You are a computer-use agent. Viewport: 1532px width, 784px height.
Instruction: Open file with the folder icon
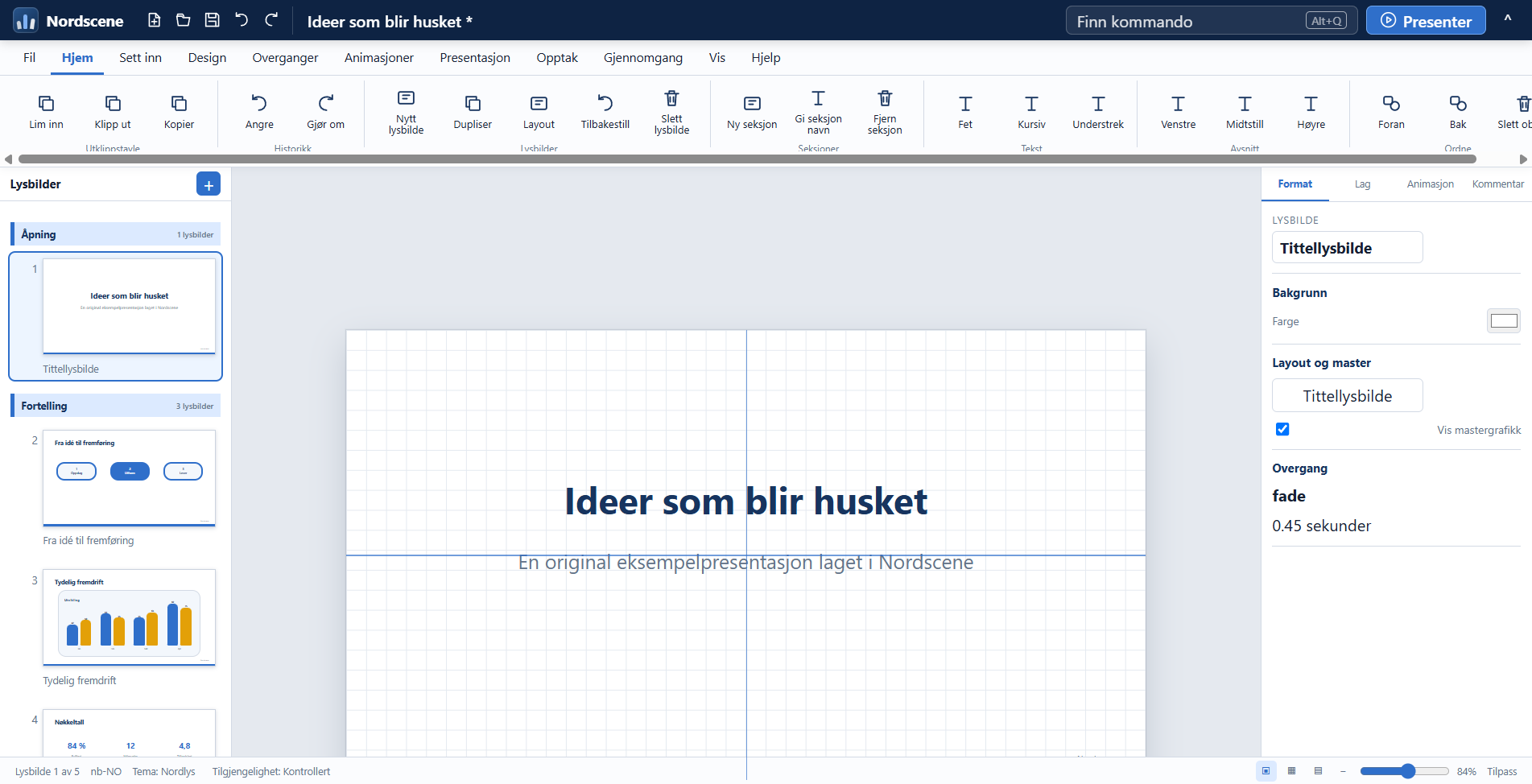(x=184, y=20)
